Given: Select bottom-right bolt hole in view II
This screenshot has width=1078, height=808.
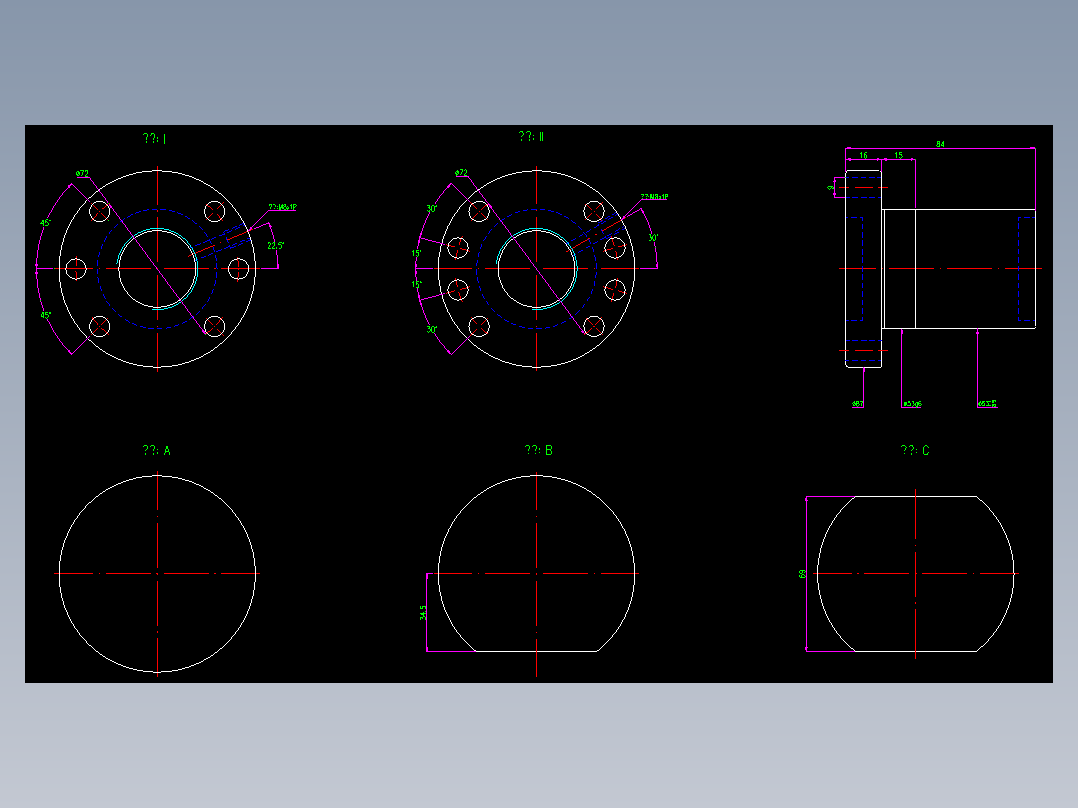Looking at the screenshot, I should [x=594, y=327].
